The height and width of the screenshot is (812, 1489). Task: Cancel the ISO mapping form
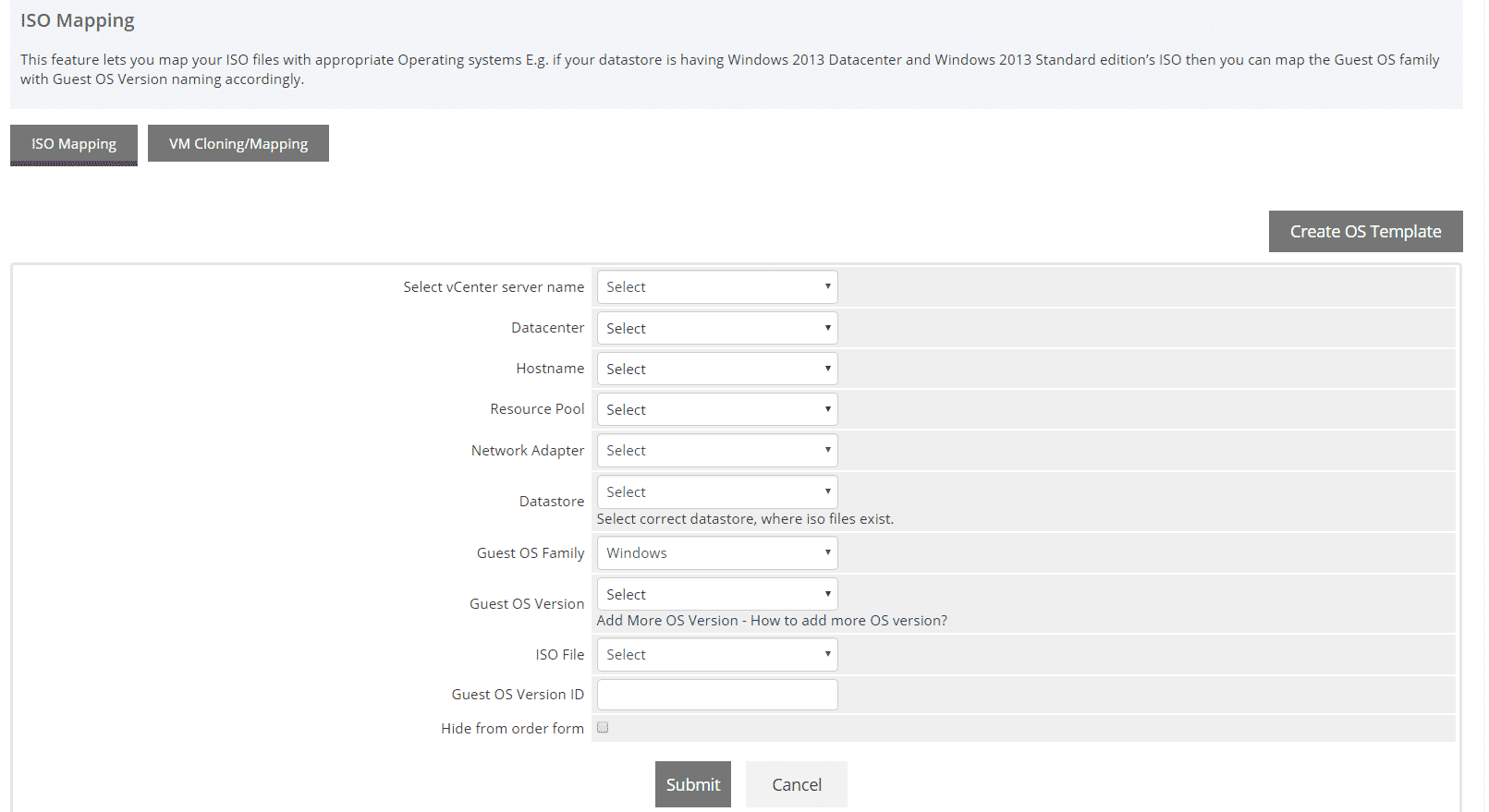point(796,784)
